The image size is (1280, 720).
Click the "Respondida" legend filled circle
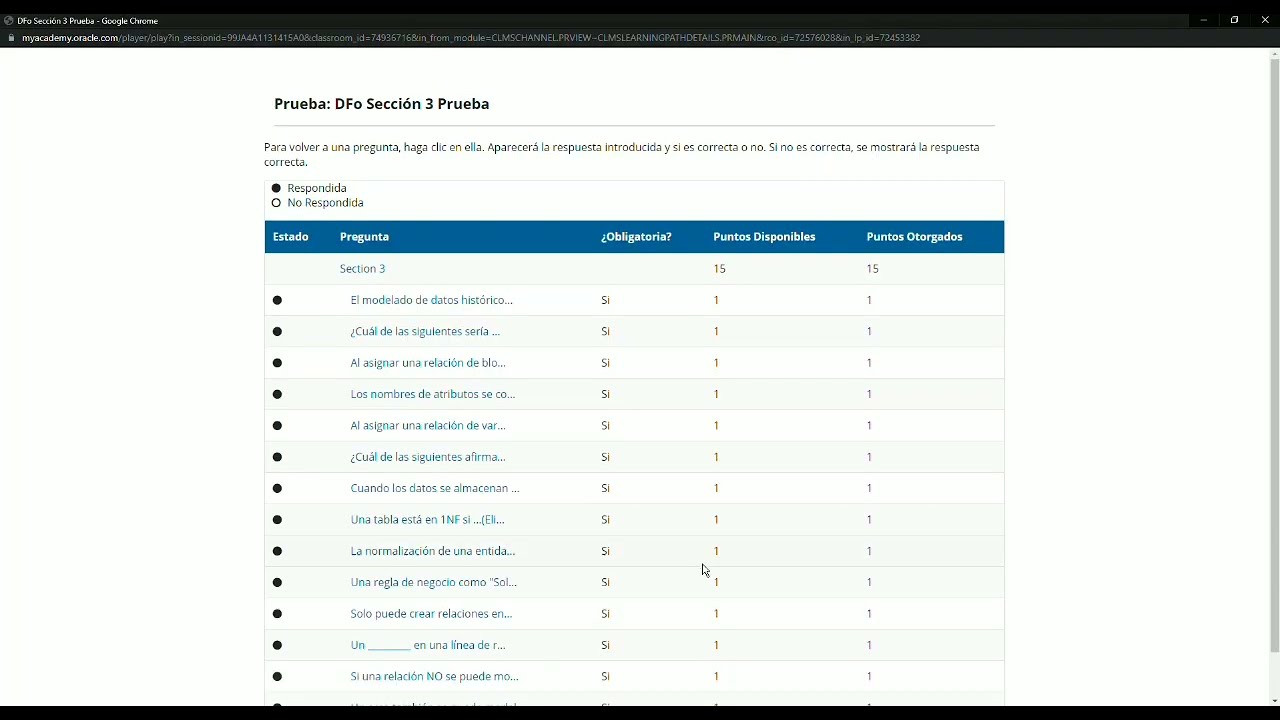coord(276,188)
